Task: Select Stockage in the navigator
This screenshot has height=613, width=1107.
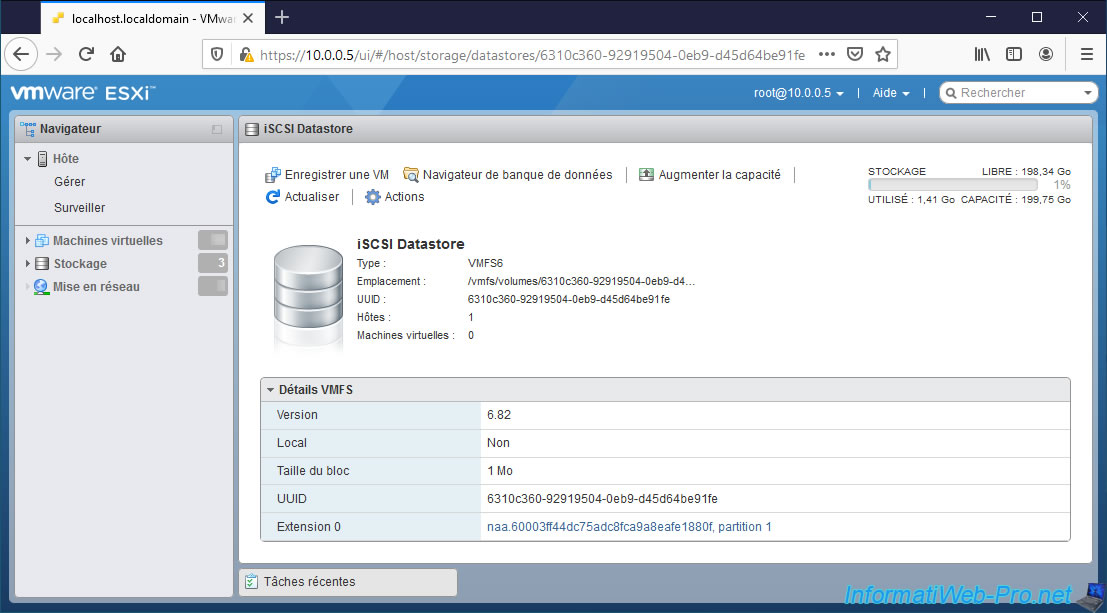Action: [x=80, y=263]
